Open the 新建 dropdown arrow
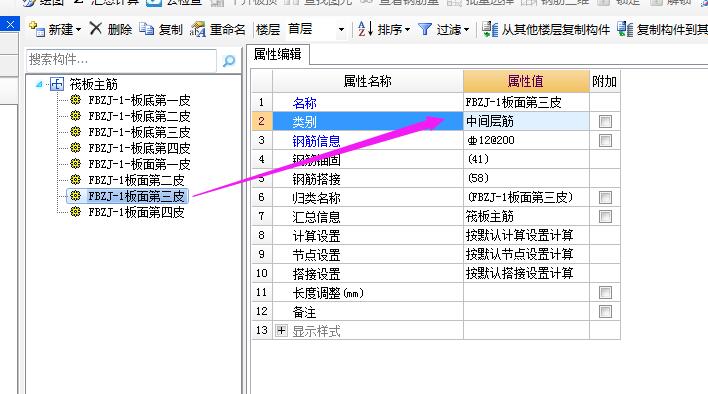Screen dimensions: 708x394 [x=79, y=30]
